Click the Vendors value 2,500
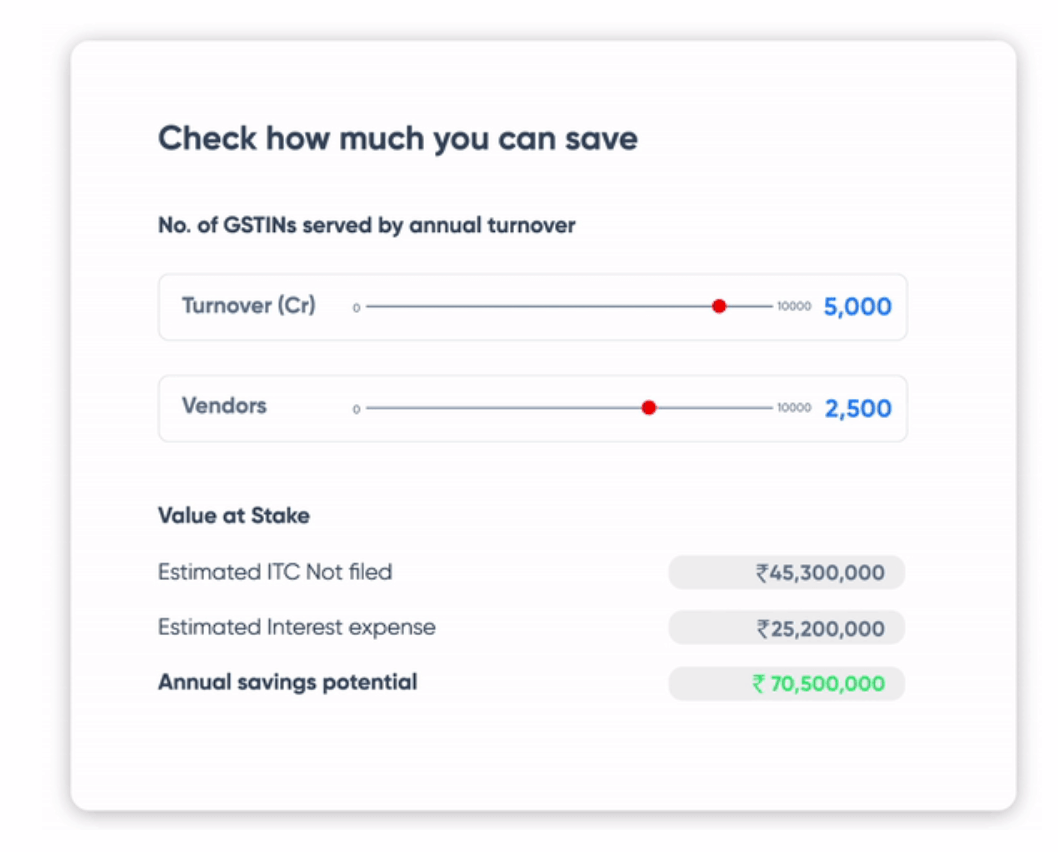This screenshot has width=1058, height=852. coord(857,408)
